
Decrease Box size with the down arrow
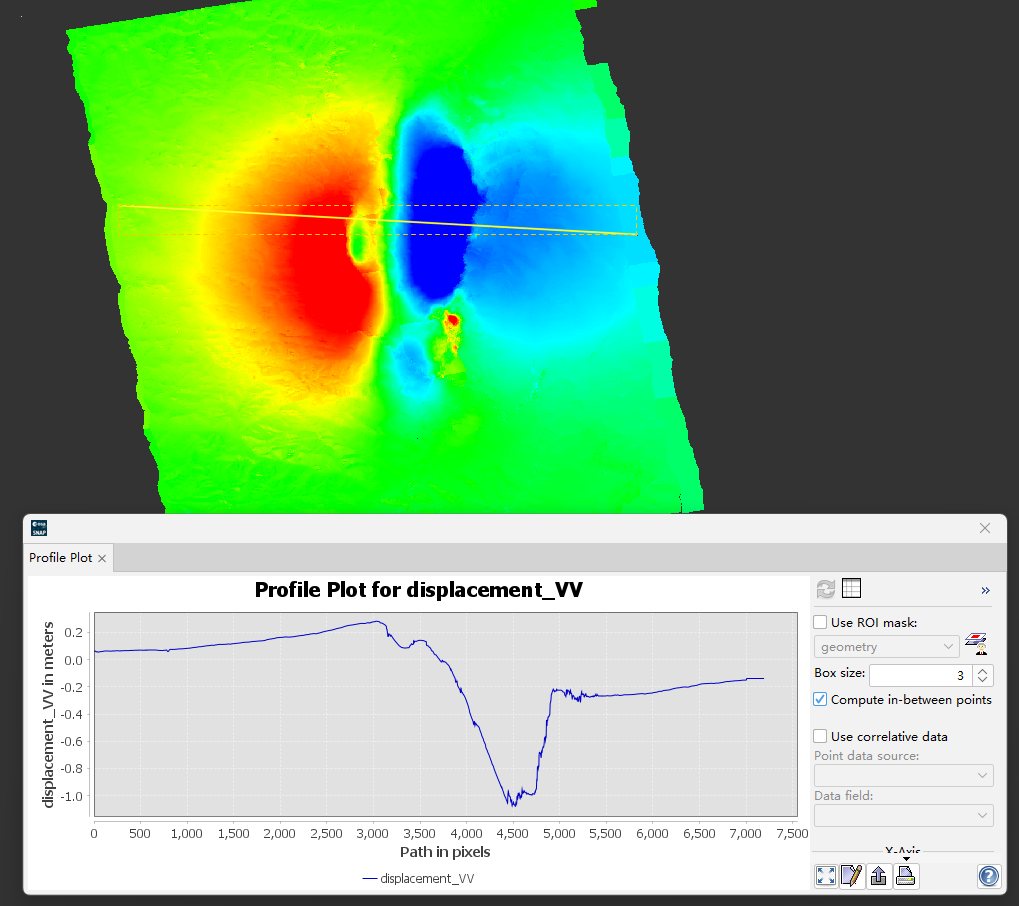point(983,680)
